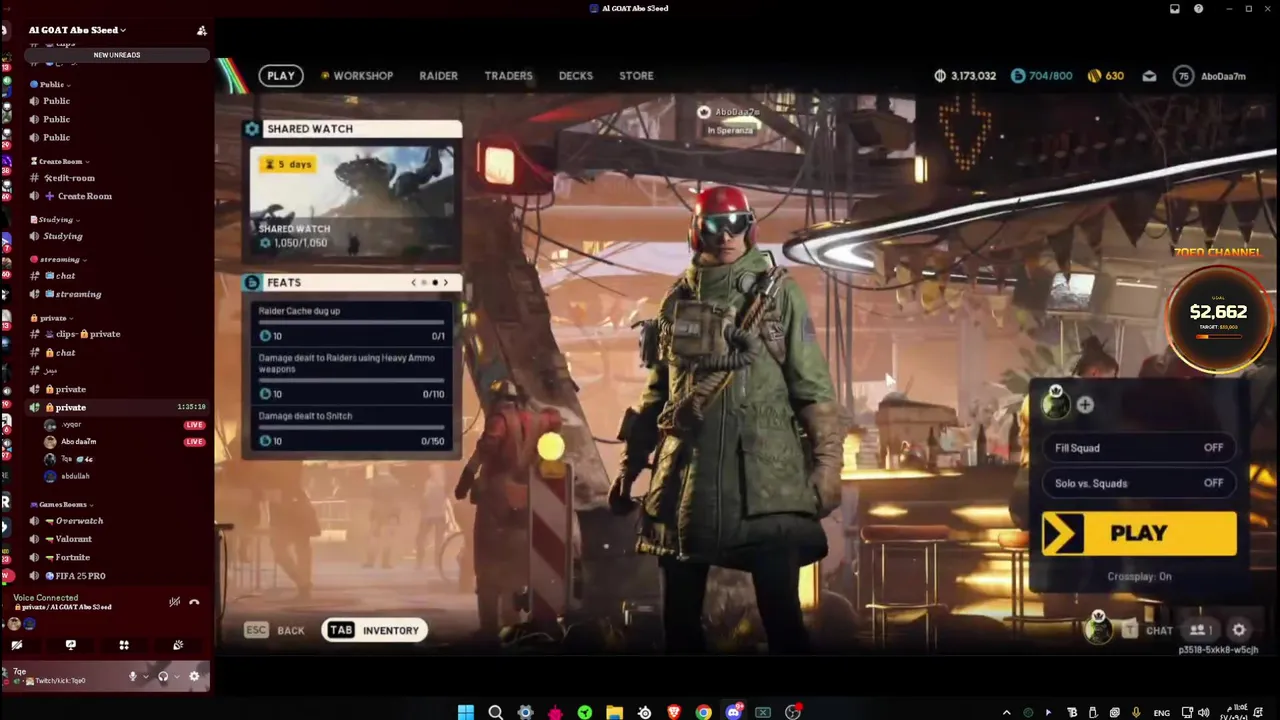Click the coin balance 3,173,032
1280x720 pixels.
point(965,76)
